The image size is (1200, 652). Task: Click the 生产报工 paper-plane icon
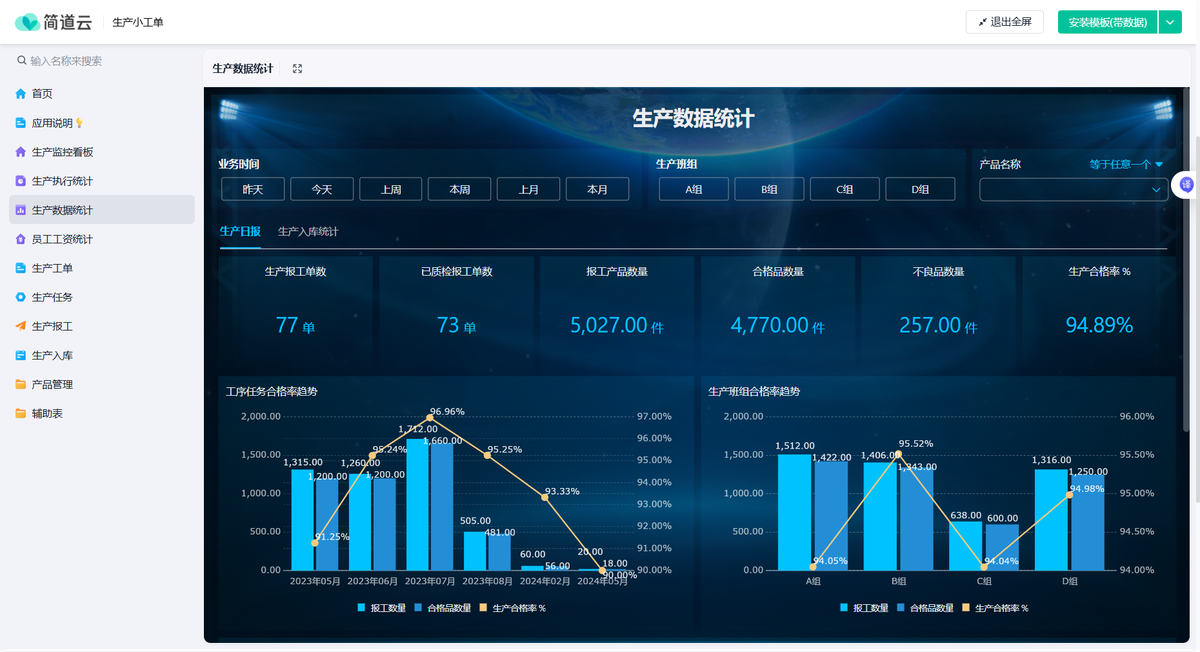[21, 326]
